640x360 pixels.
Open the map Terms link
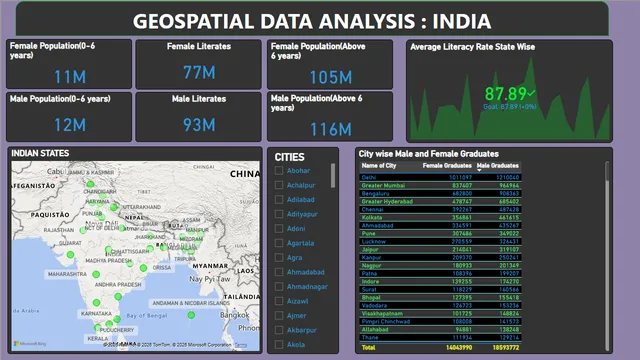241,345
